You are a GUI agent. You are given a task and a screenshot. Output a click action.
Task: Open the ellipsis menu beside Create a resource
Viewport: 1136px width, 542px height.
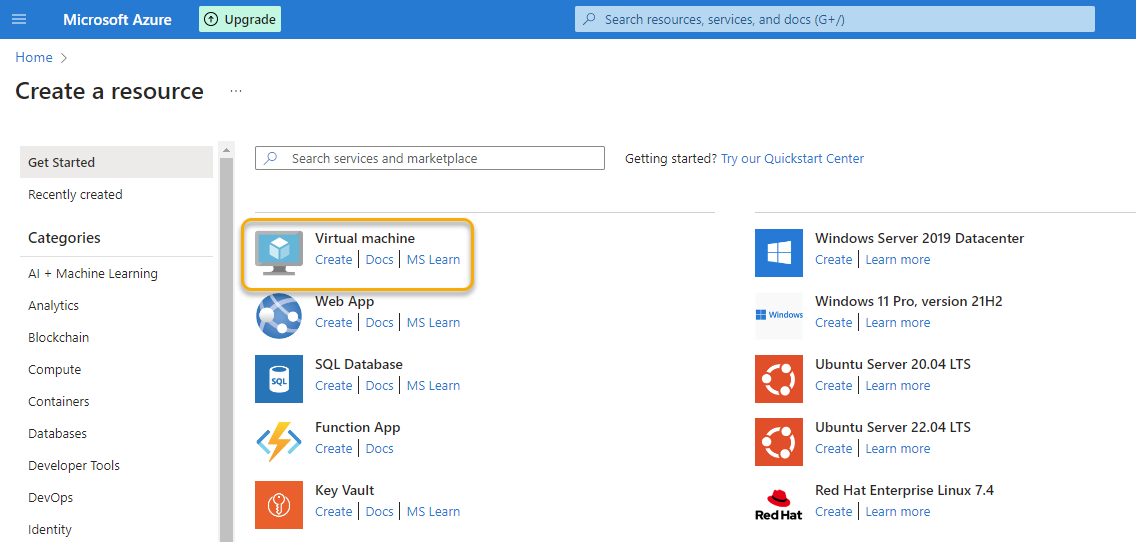pyautogui.click(x=236, y=91)
